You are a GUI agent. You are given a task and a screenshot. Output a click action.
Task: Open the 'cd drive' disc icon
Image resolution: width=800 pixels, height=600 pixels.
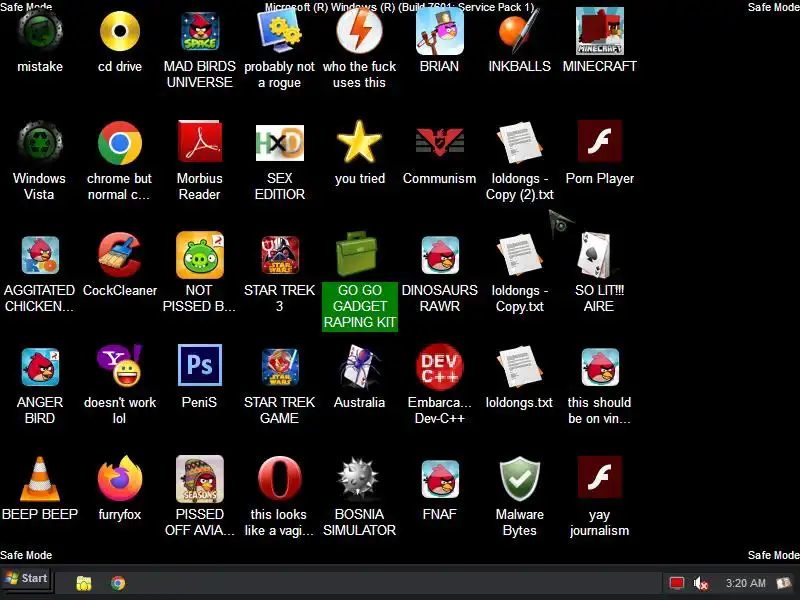pos(120,32)
